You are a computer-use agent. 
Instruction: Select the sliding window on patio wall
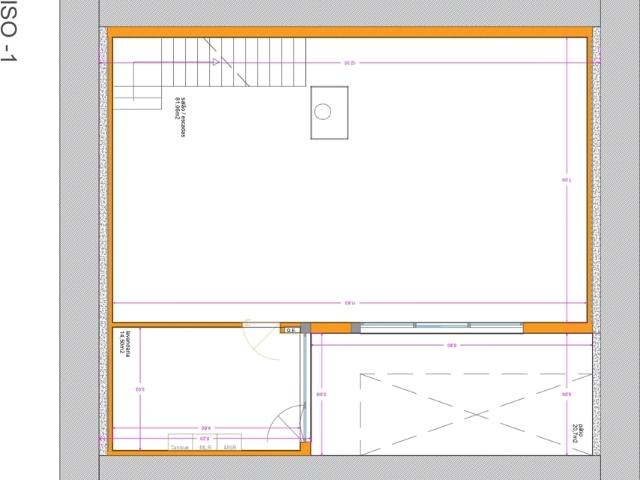pos(441,327)
